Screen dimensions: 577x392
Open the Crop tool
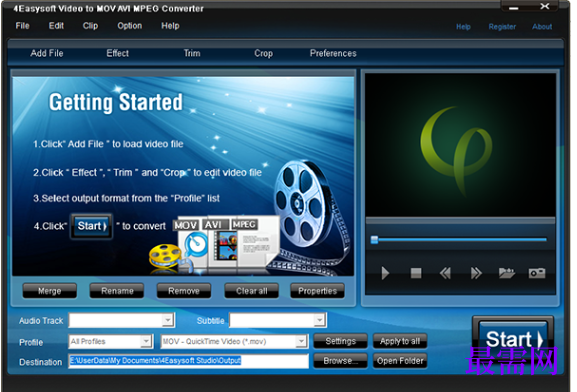(x=263, y=53)
